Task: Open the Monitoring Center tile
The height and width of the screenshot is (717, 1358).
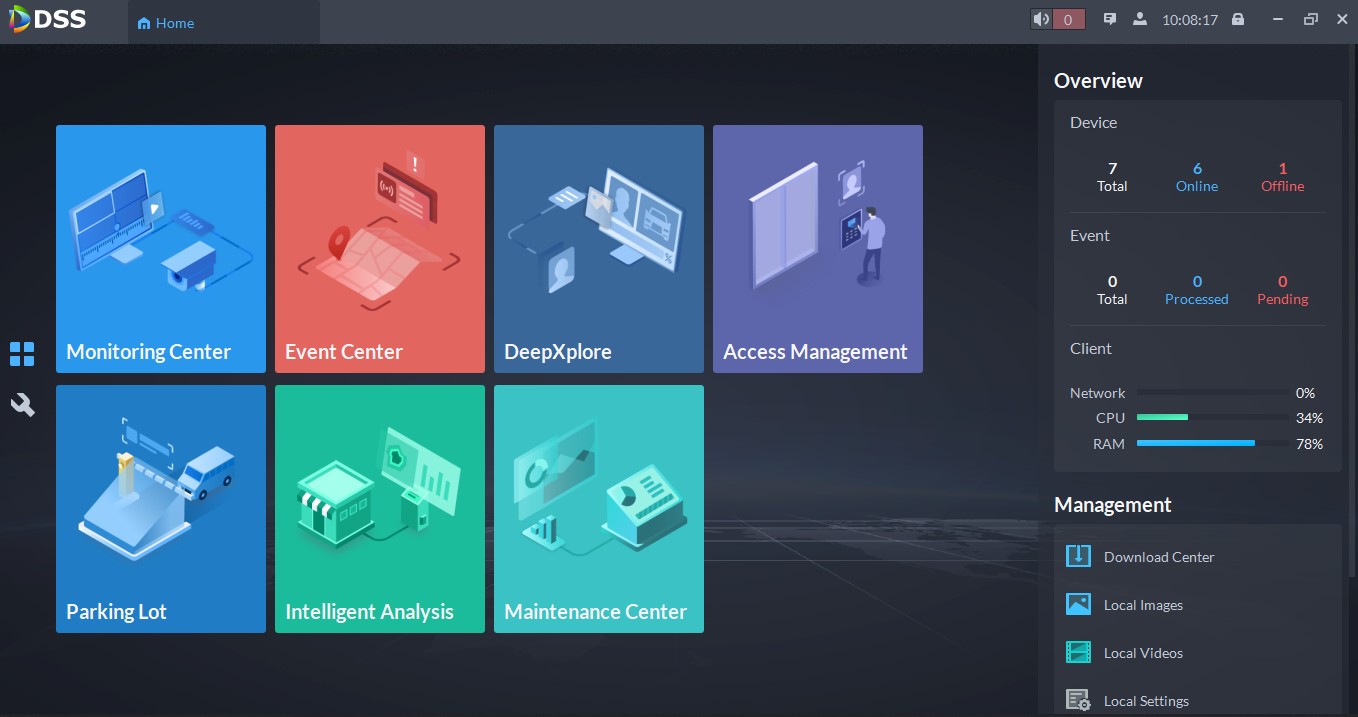Action: (x=161, y=249)
